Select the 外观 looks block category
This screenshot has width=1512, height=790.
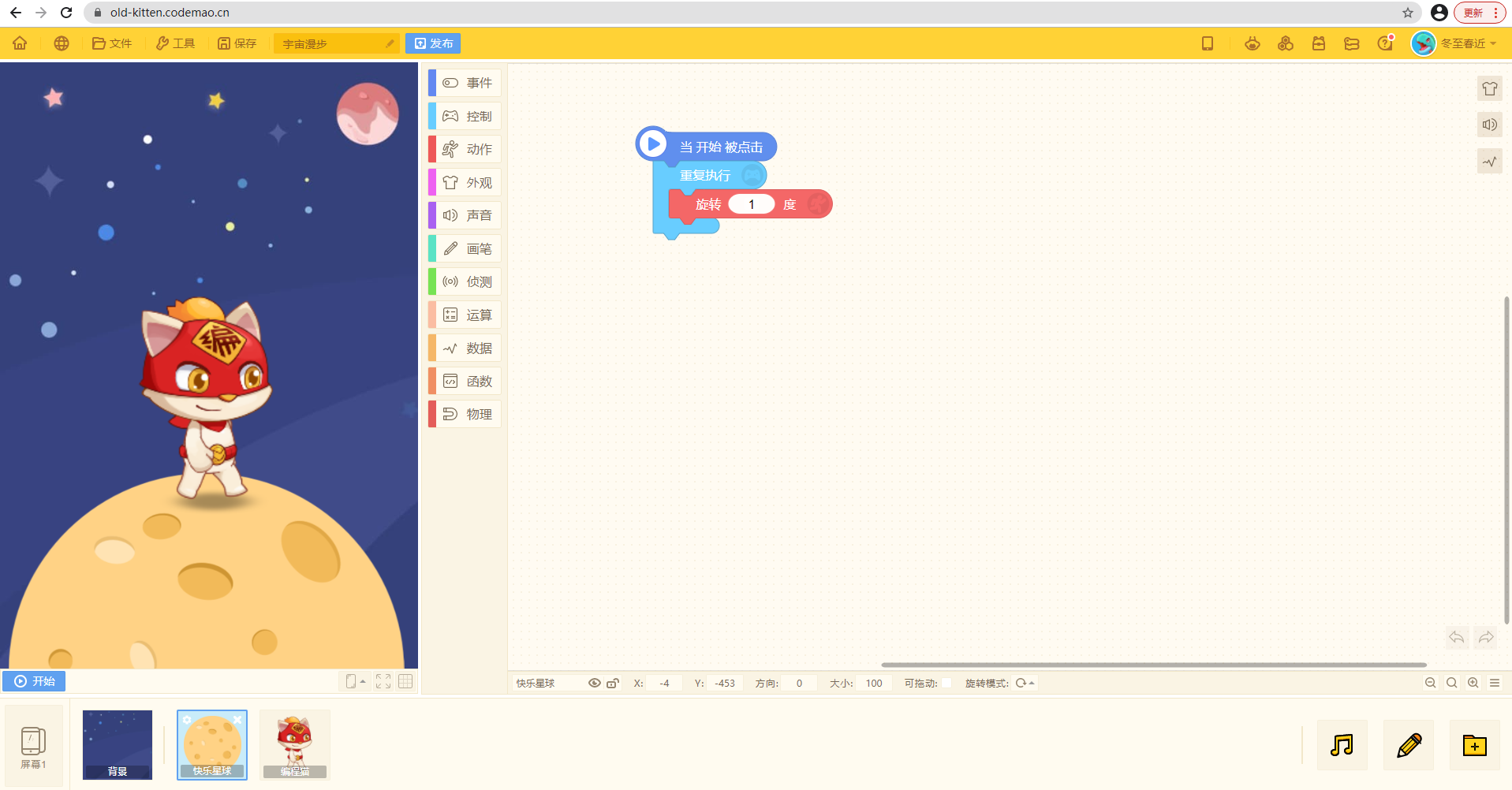pyautogui.click(x=465, y=182)
